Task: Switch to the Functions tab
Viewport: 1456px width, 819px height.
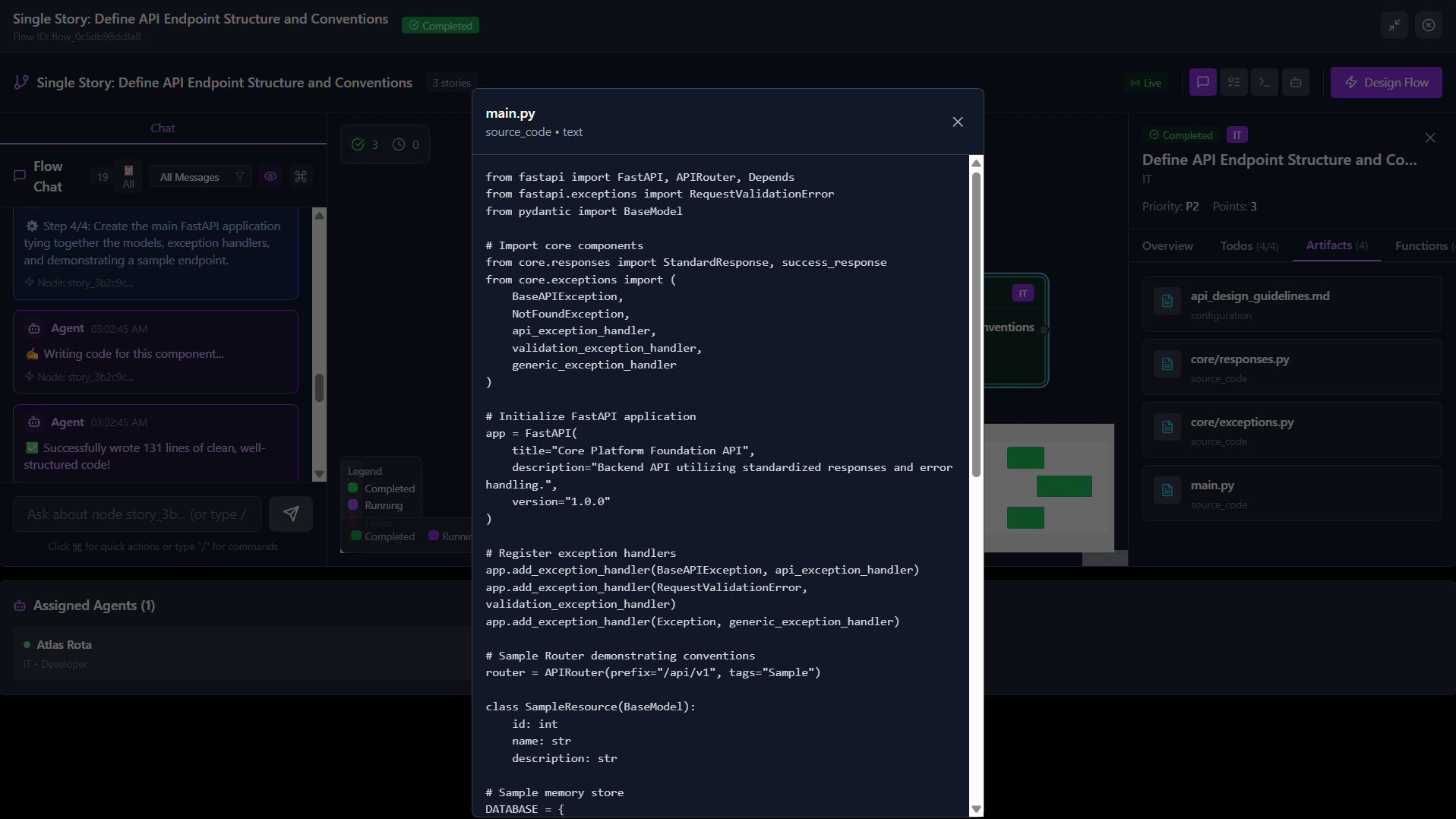Action: pos(1425,245)
